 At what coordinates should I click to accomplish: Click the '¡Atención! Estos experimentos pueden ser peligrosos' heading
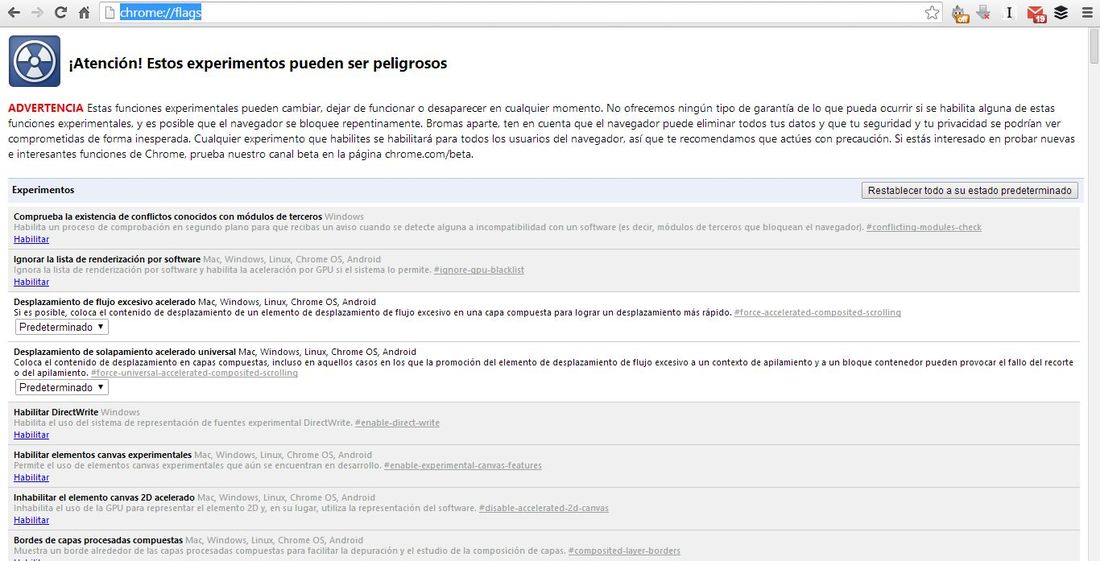pos(257,63)
